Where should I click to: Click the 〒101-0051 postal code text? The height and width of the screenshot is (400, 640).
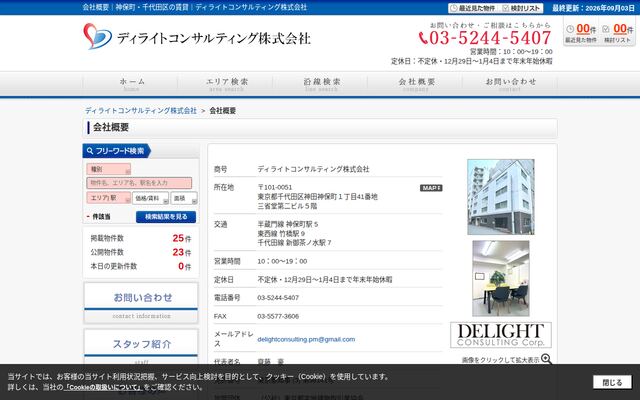tap(275, 187)
